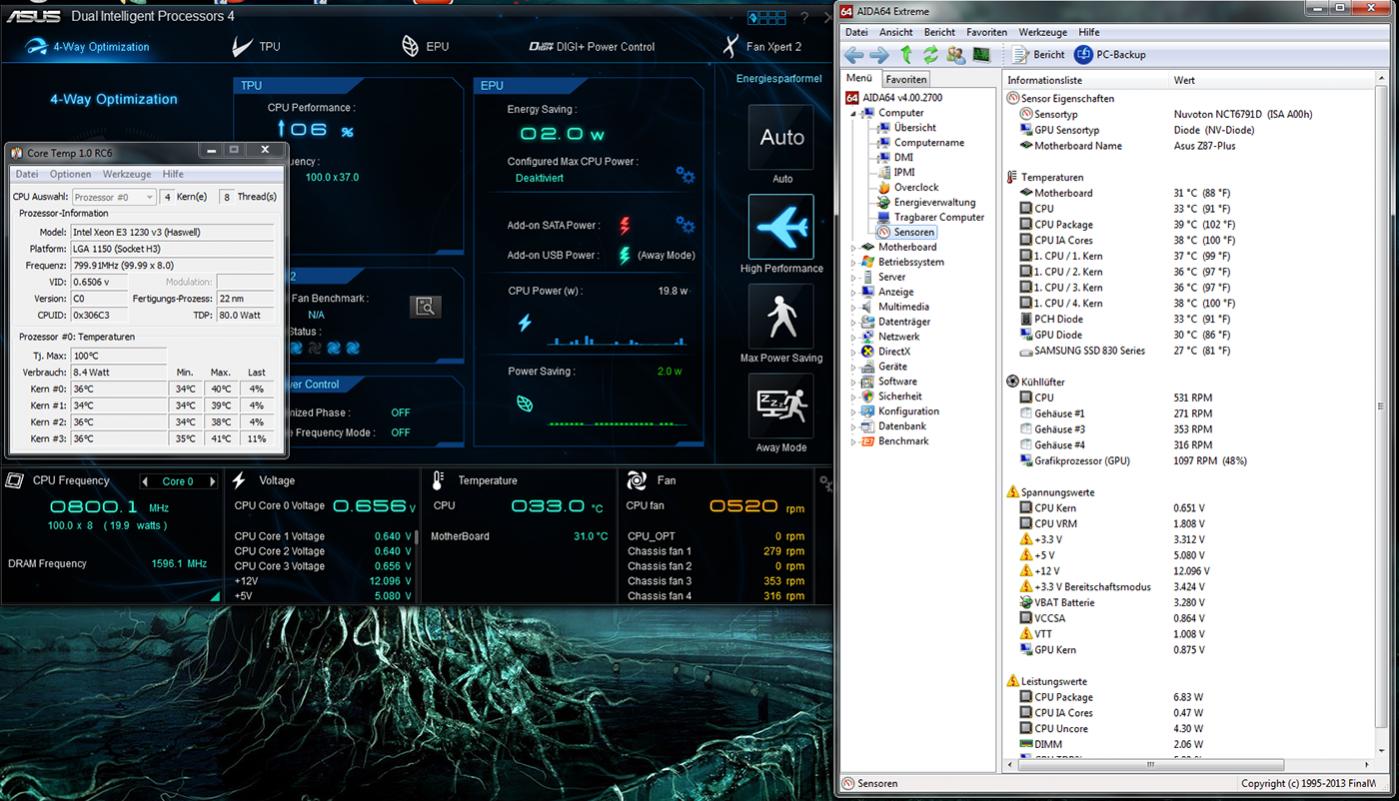Expand the Multimedia tree node
The width and height of the screenshot is (1399, 801).
(853, 307)
